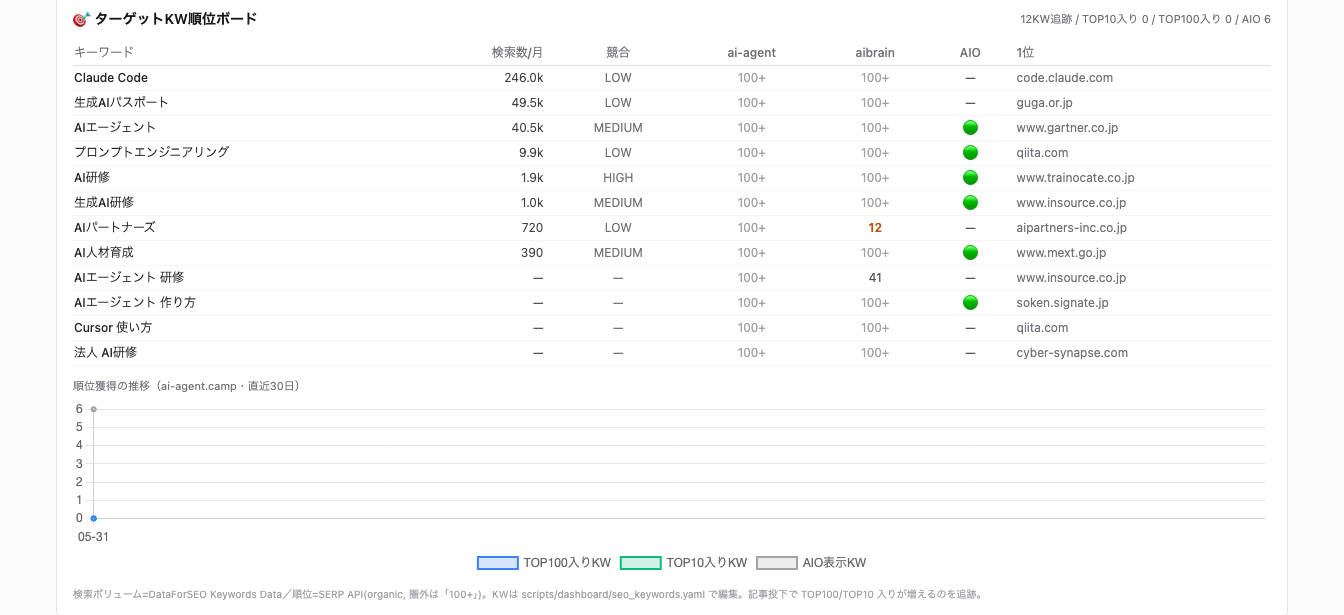
Task: Click the AIO column header
Action: [x=970, y=52]
